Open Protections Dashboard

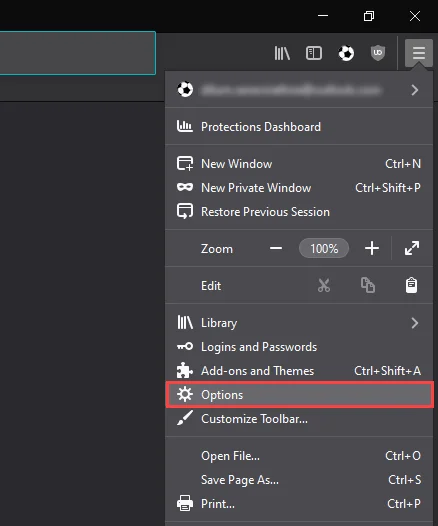299,127
